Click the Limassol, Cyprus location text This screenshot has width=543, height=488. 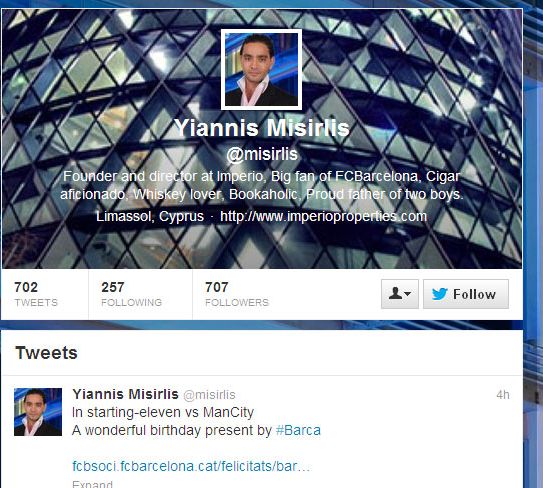coord(150,216)
